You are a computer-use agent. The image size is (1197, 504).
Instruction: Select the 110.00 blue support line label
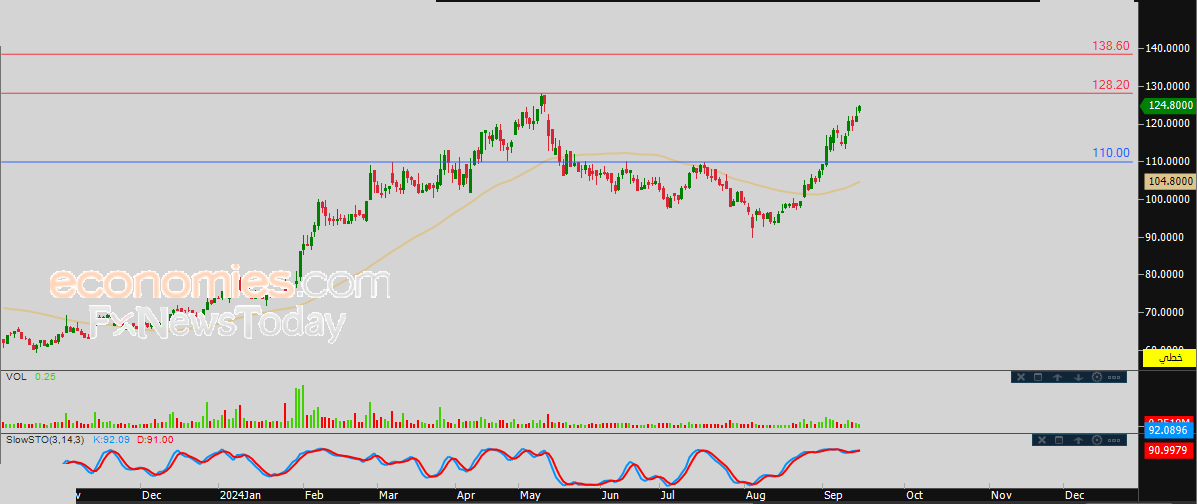click(x=1111, y=153)
